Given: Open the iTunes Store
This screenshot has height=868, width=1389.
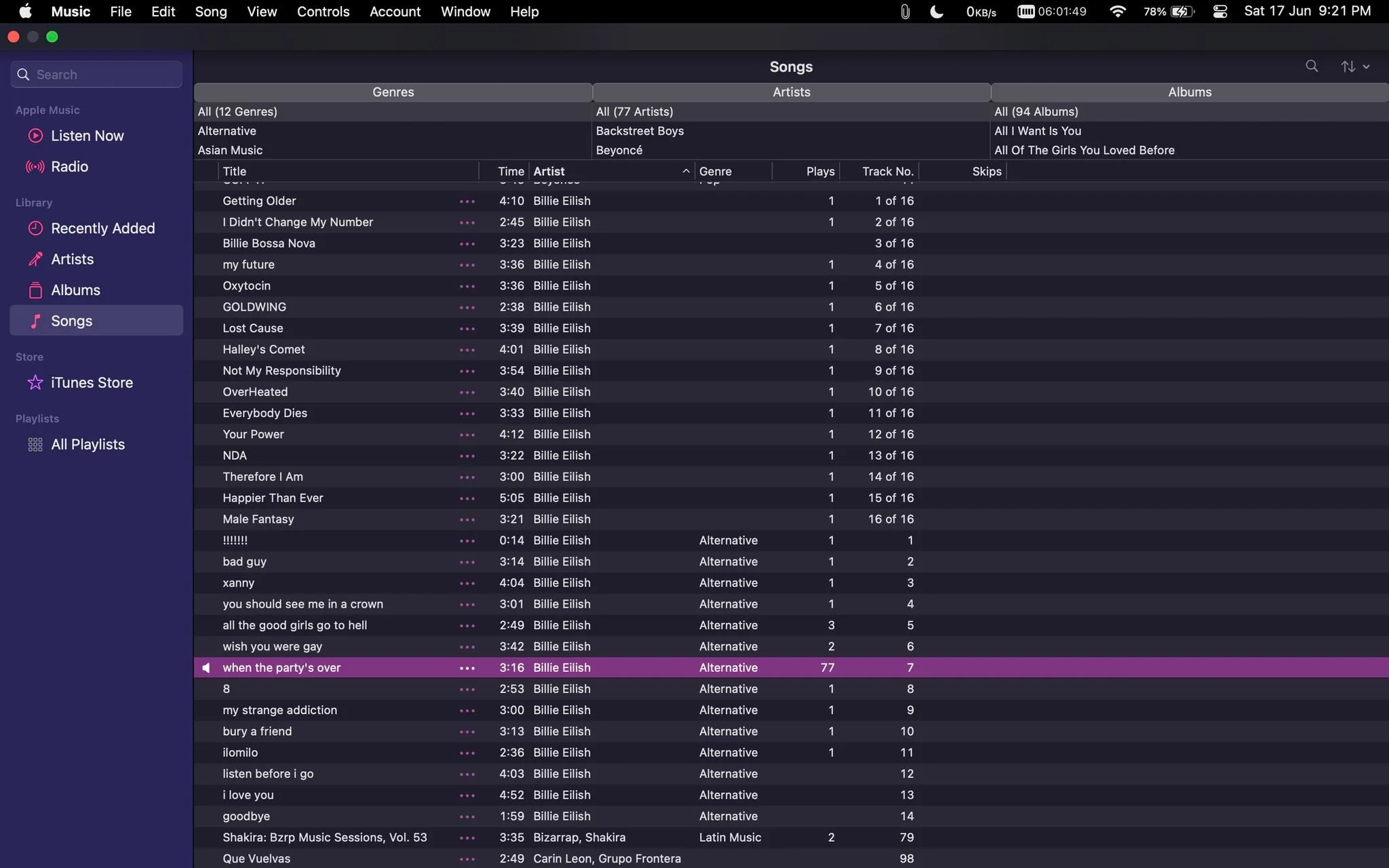Looking at the screenshot, I should [x=96, y=382].
